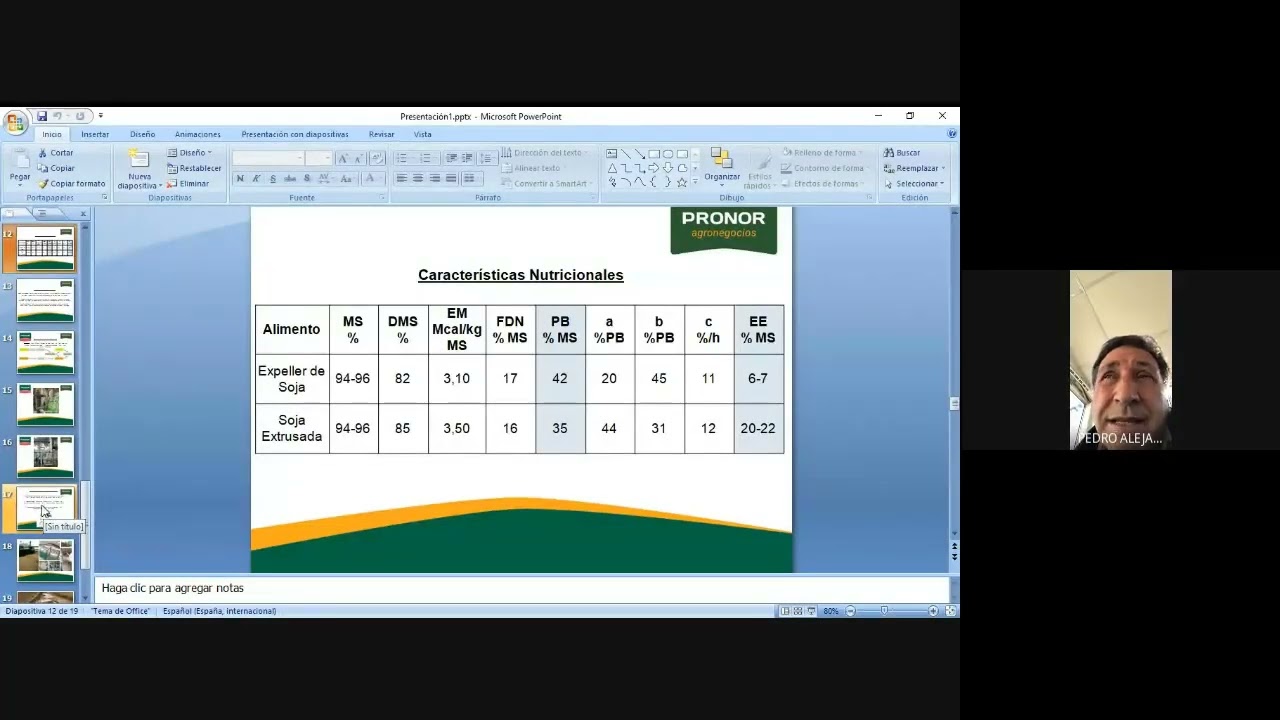Open the Diseño ribbon tab
This screenshot has width=1280, height=720.
point(142,134)
